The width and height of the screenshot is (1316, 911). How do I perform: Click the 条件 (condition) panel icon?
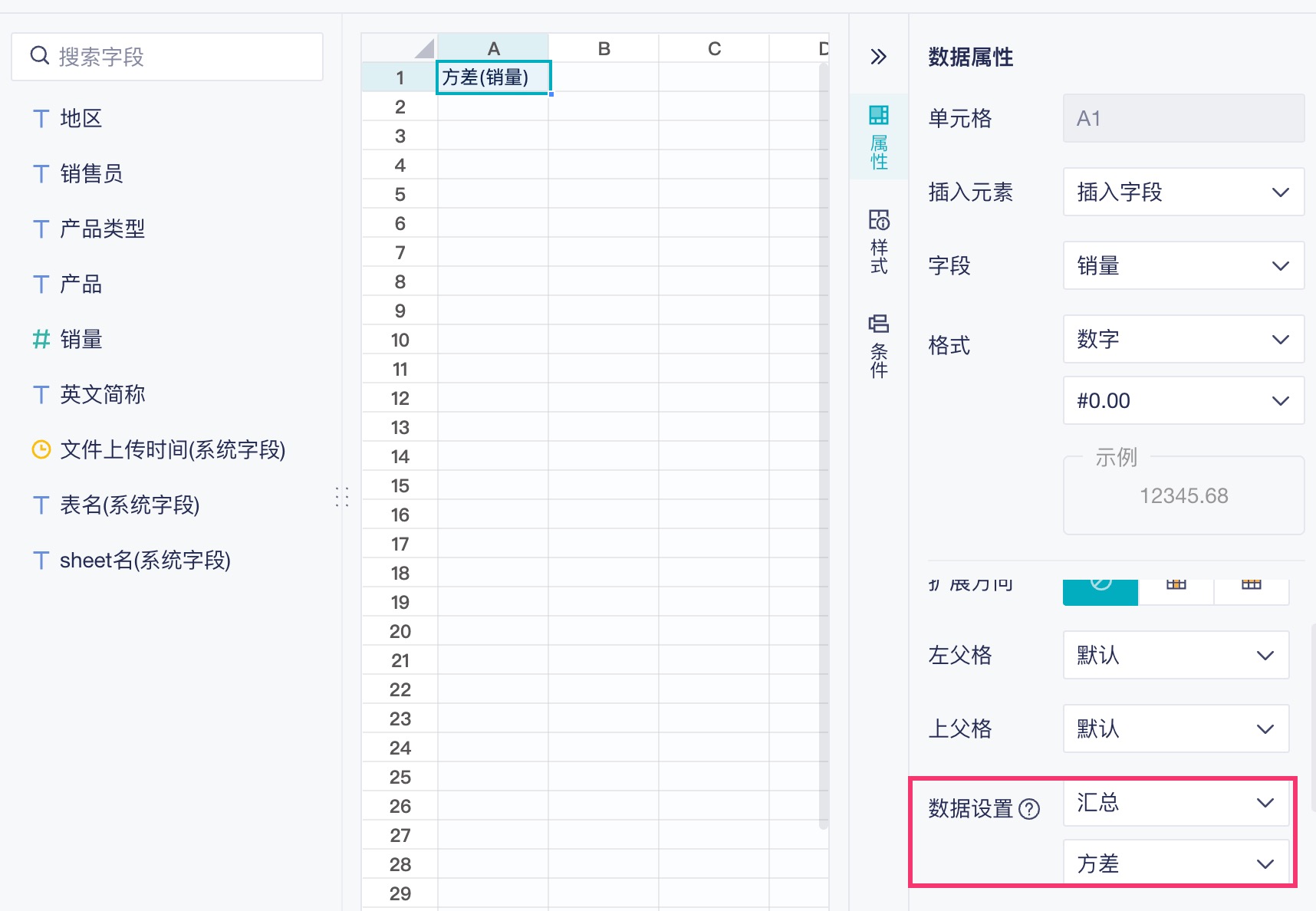[x=879, y=324]
